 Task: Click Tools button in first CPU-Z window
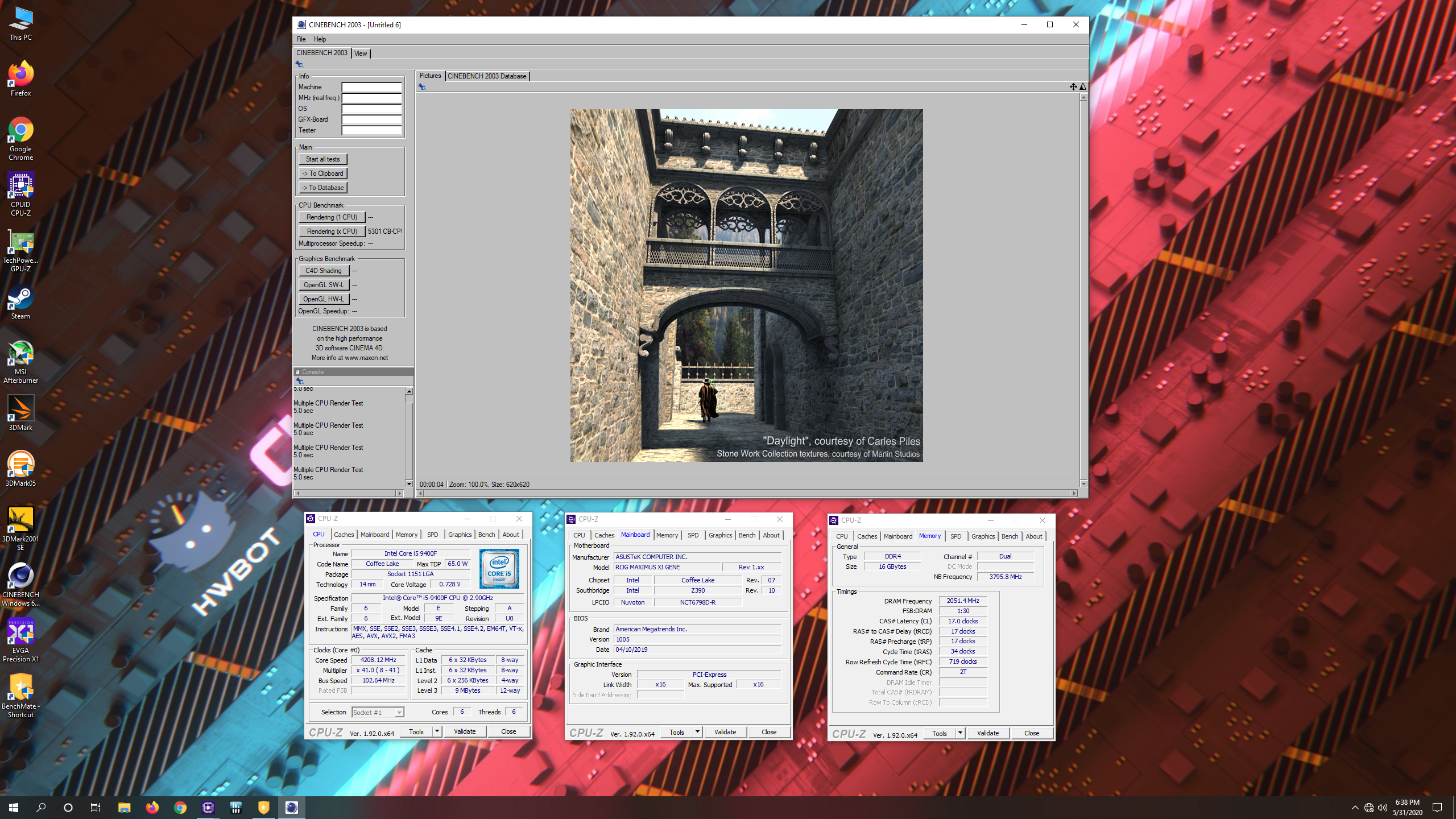416,732
